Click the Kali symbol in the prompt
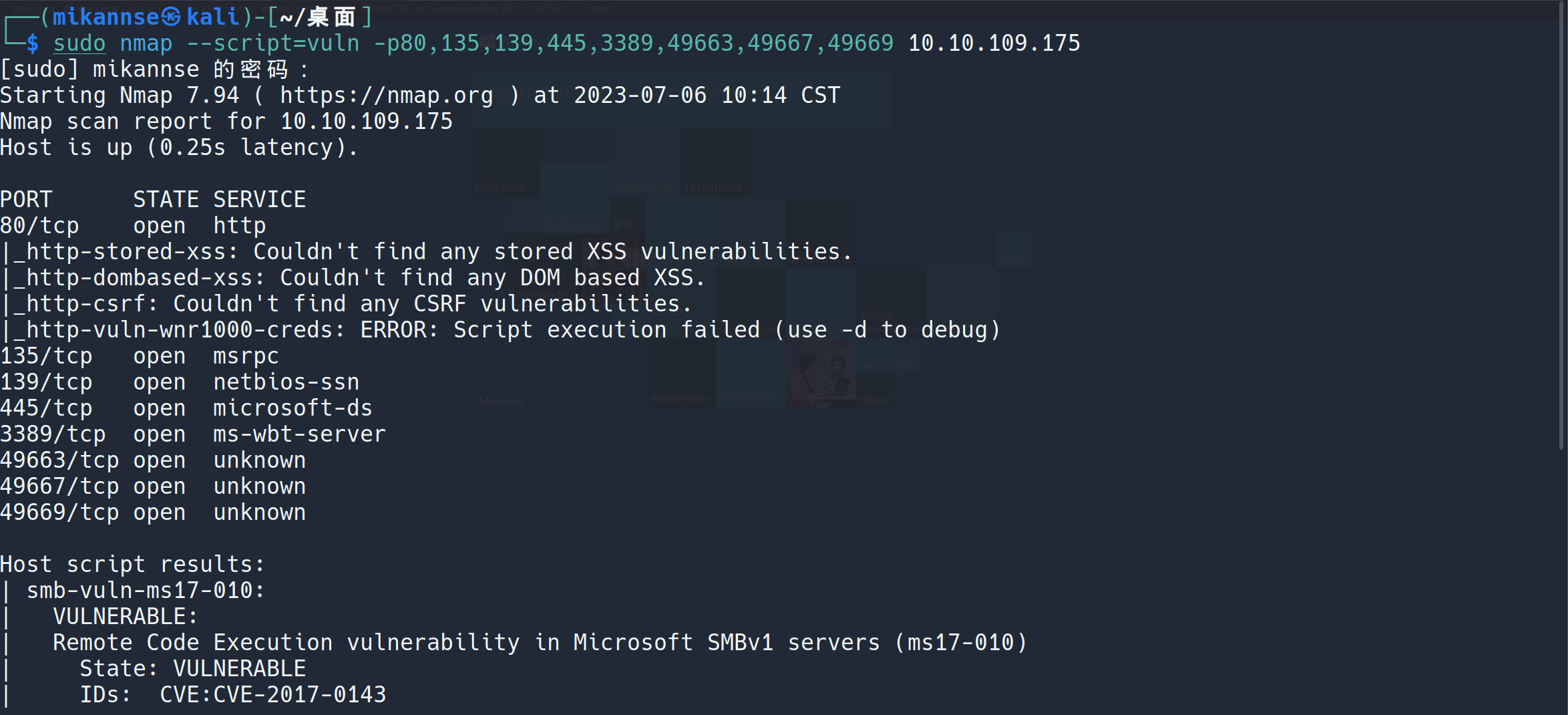The width and height of the screenshot is (1568, 715). [171, 17]
